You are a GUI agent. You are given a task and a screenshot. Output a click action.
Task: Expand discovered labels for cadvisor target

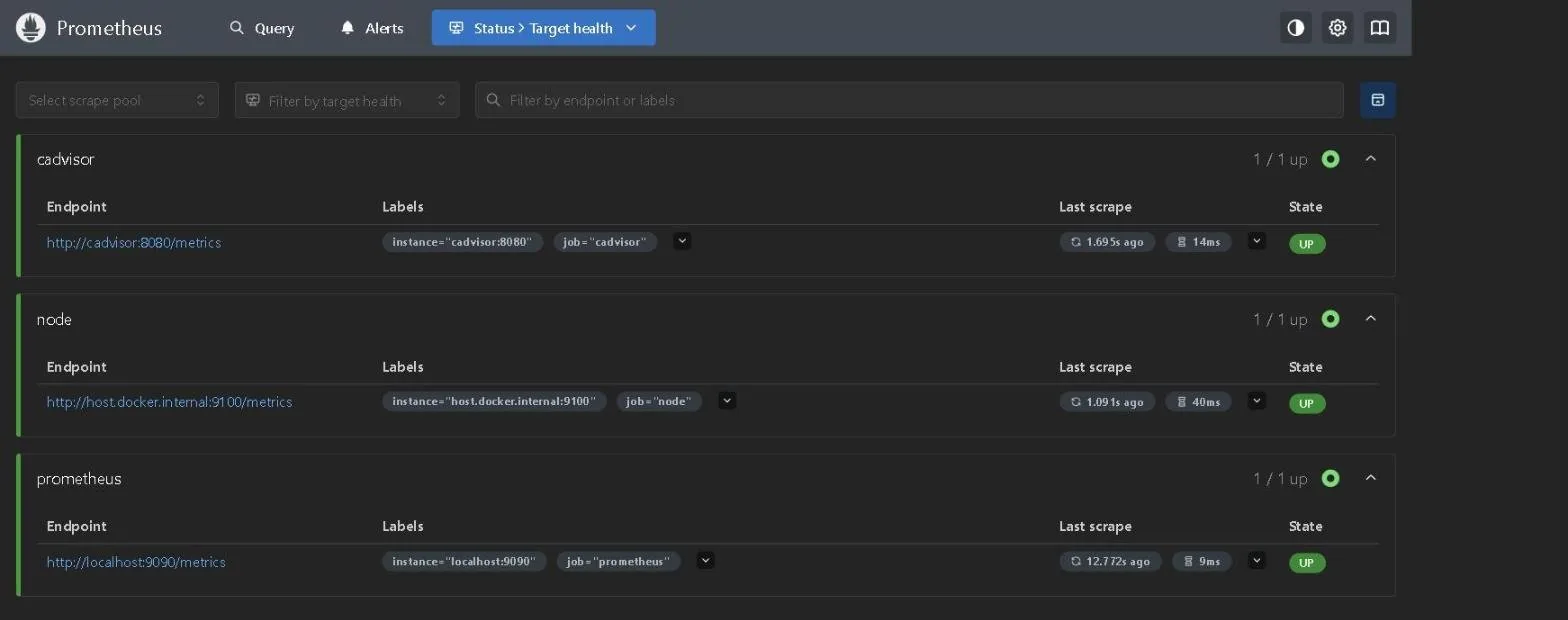(x=682, y=241)
